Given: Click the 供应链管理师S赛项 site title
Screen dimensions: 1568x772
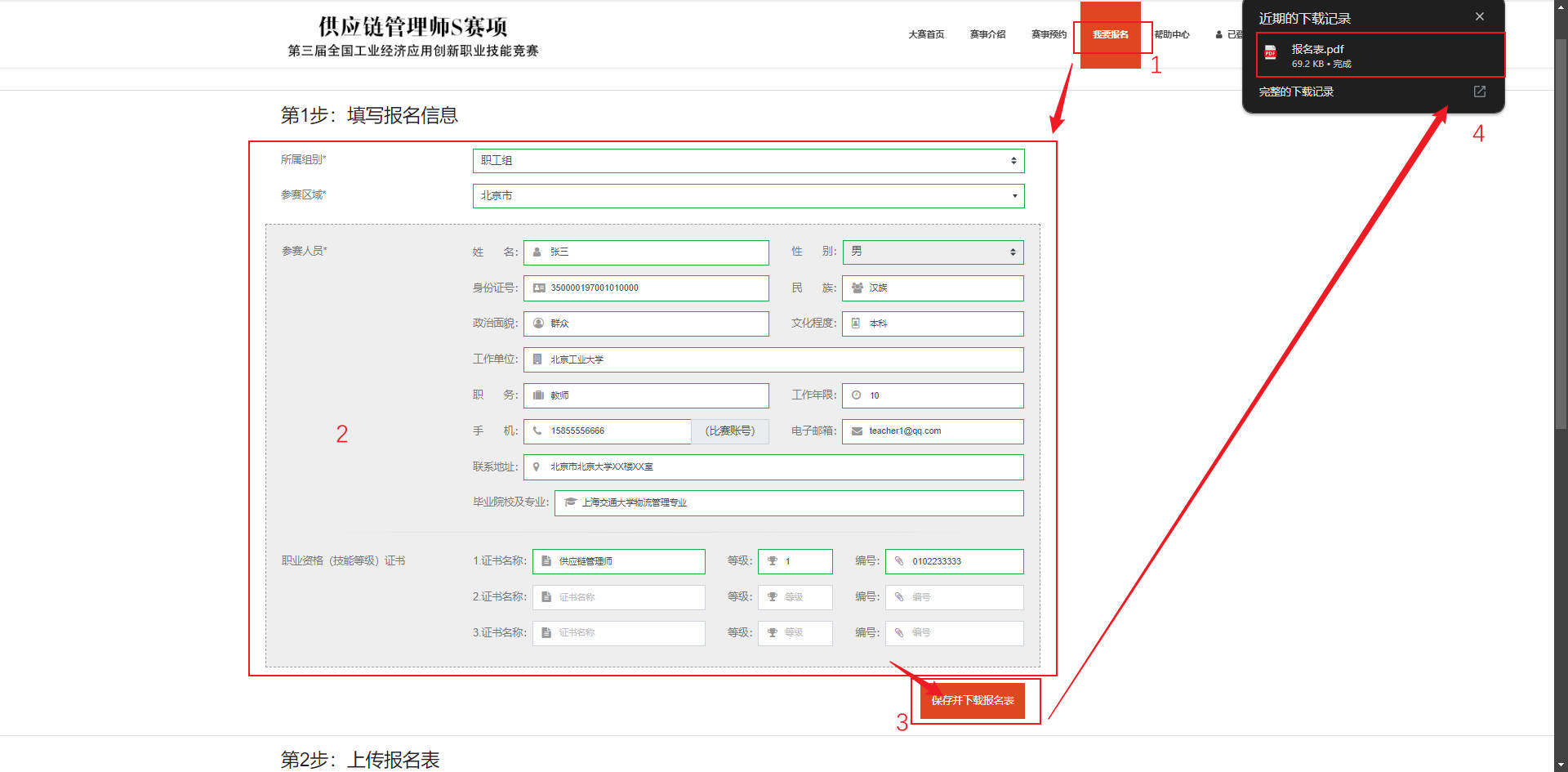Looking at the screenshot, I should (x=413, y=27).
